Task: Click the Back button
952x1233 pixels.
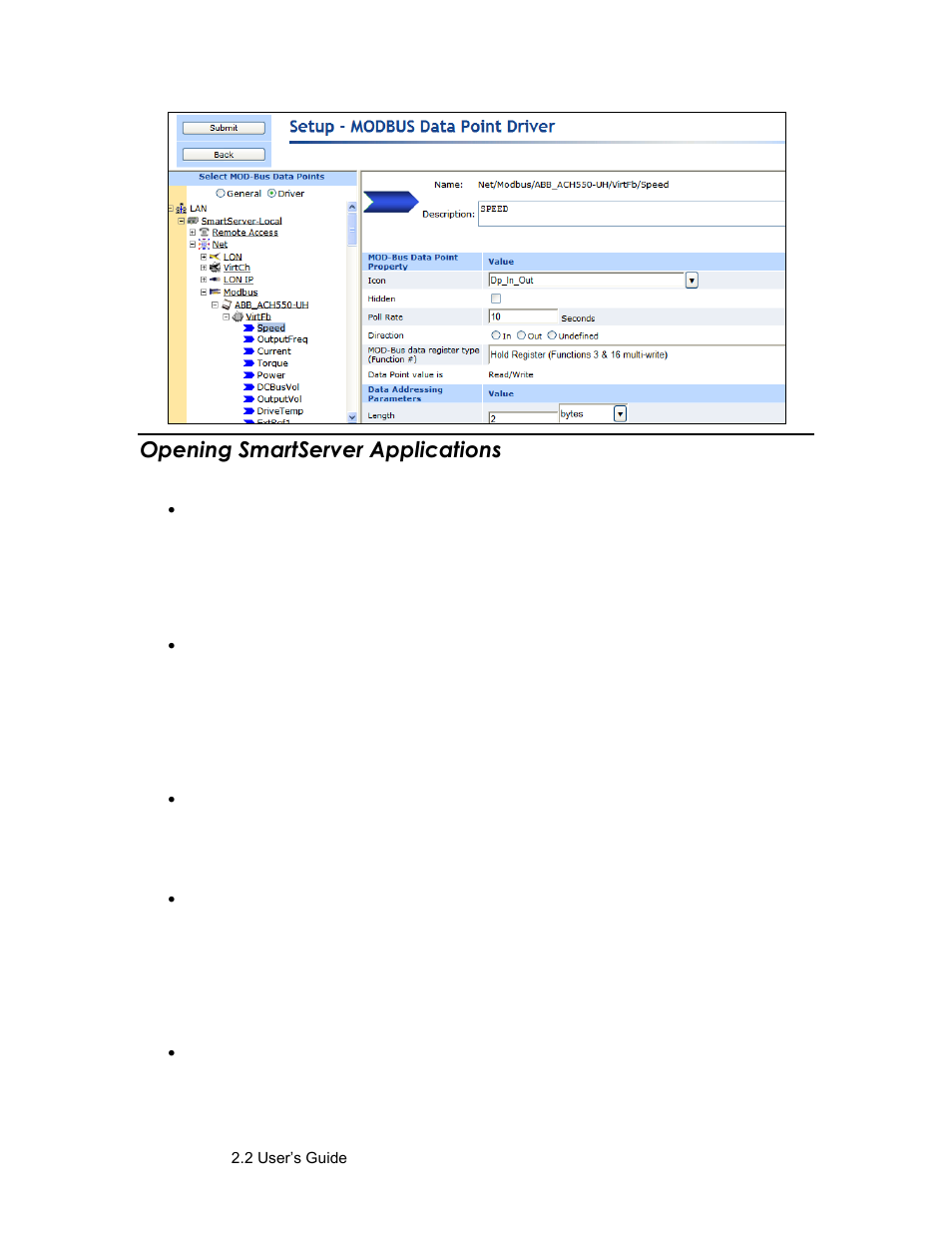Action: (x=224, y=155)
